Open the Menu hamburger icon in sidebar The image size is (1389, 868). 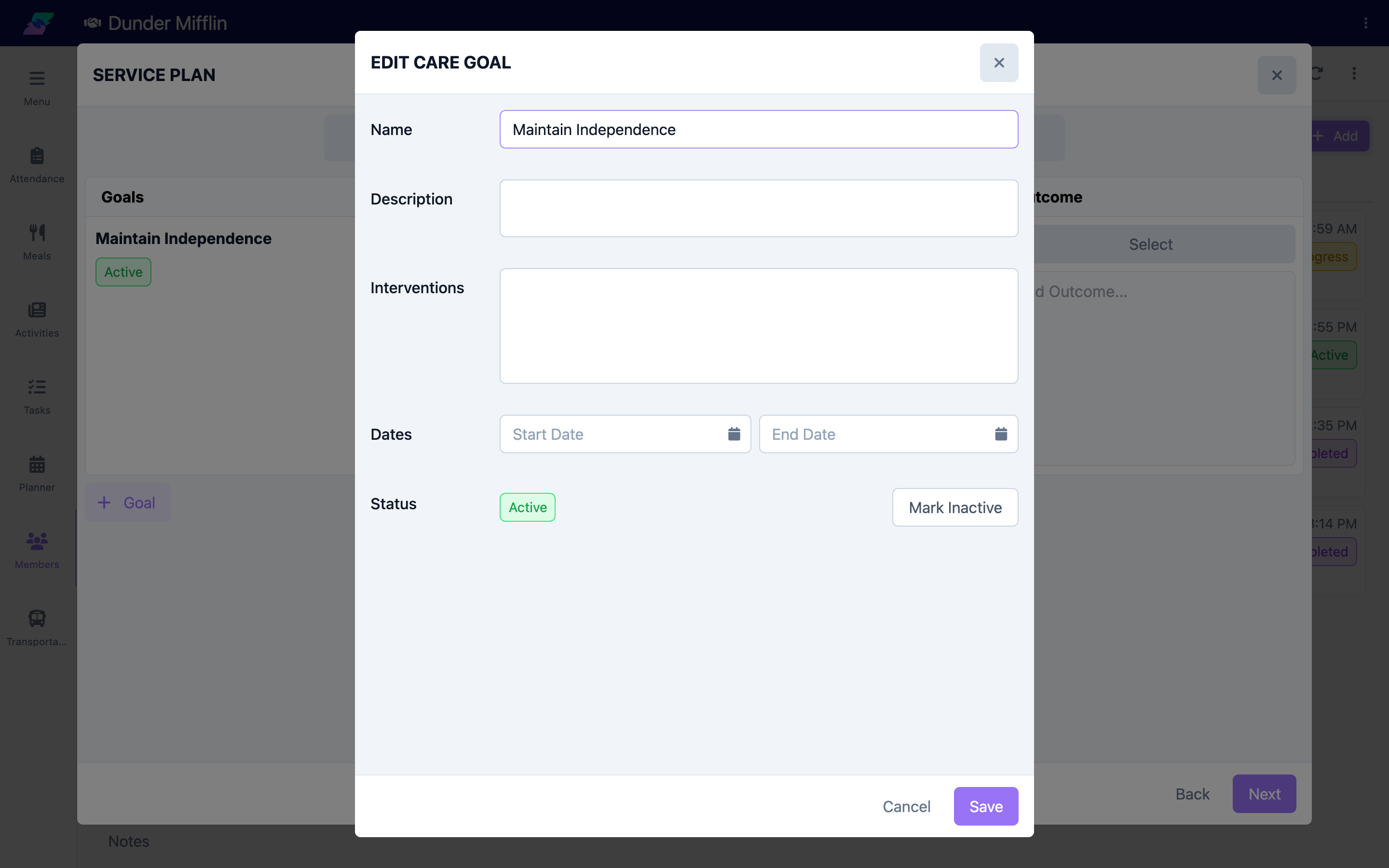(37, 78)
